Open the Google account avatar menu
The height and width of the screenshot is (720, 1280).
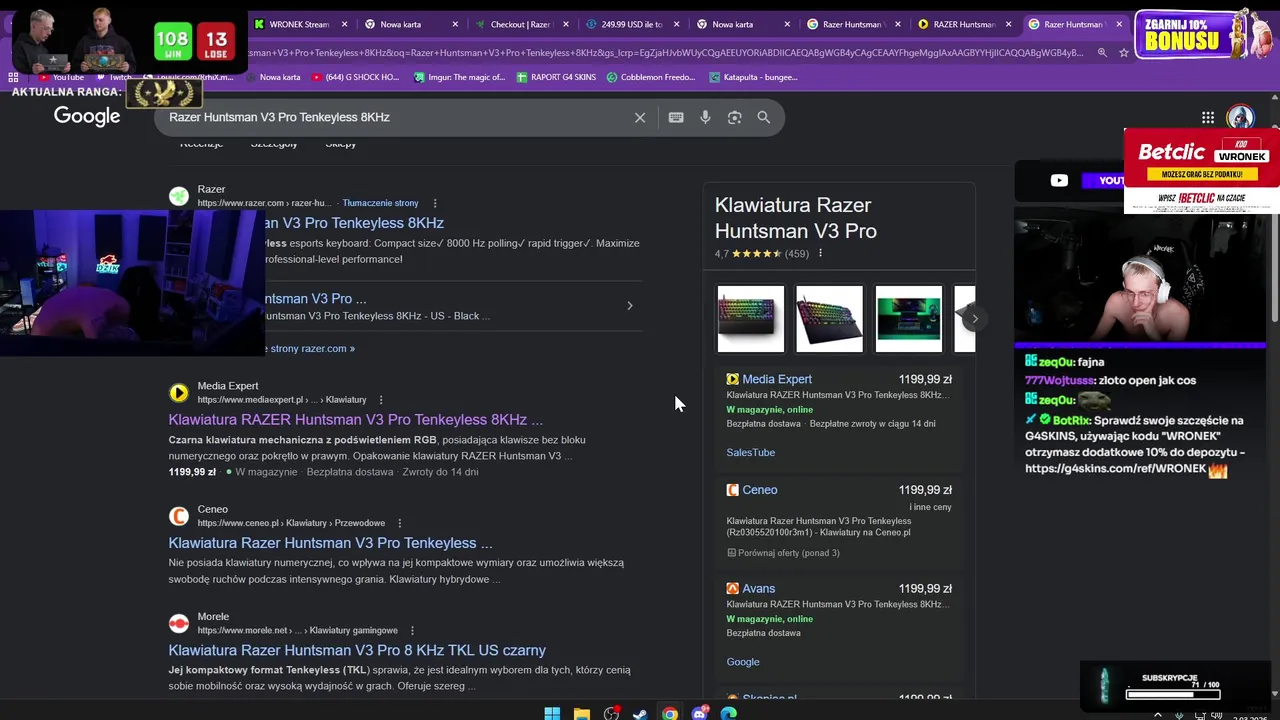click(x=1240, y=117)
